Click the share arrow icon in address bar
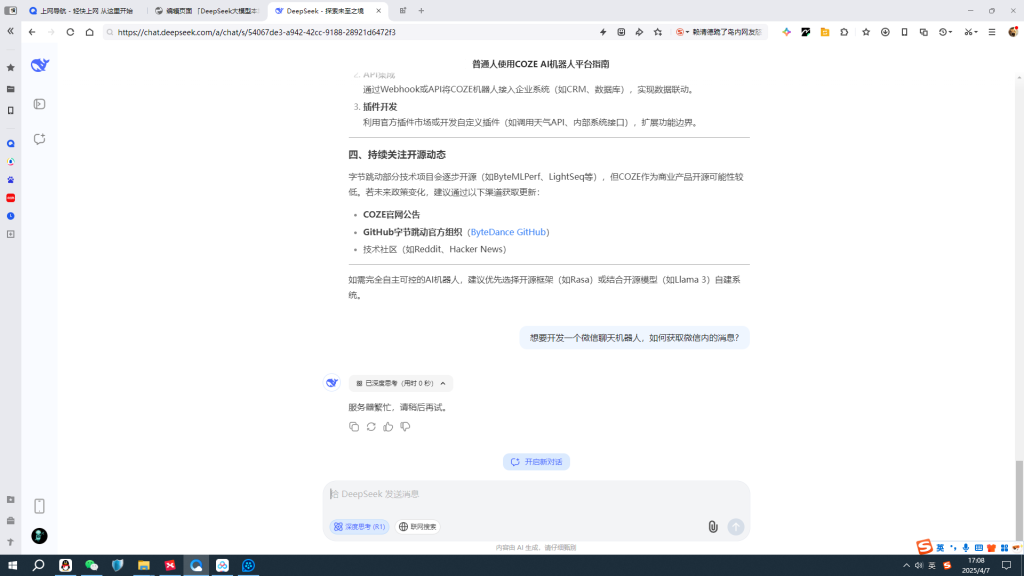Image resolution: width=1024 pixels, height=576 pixels. (639, 32)
